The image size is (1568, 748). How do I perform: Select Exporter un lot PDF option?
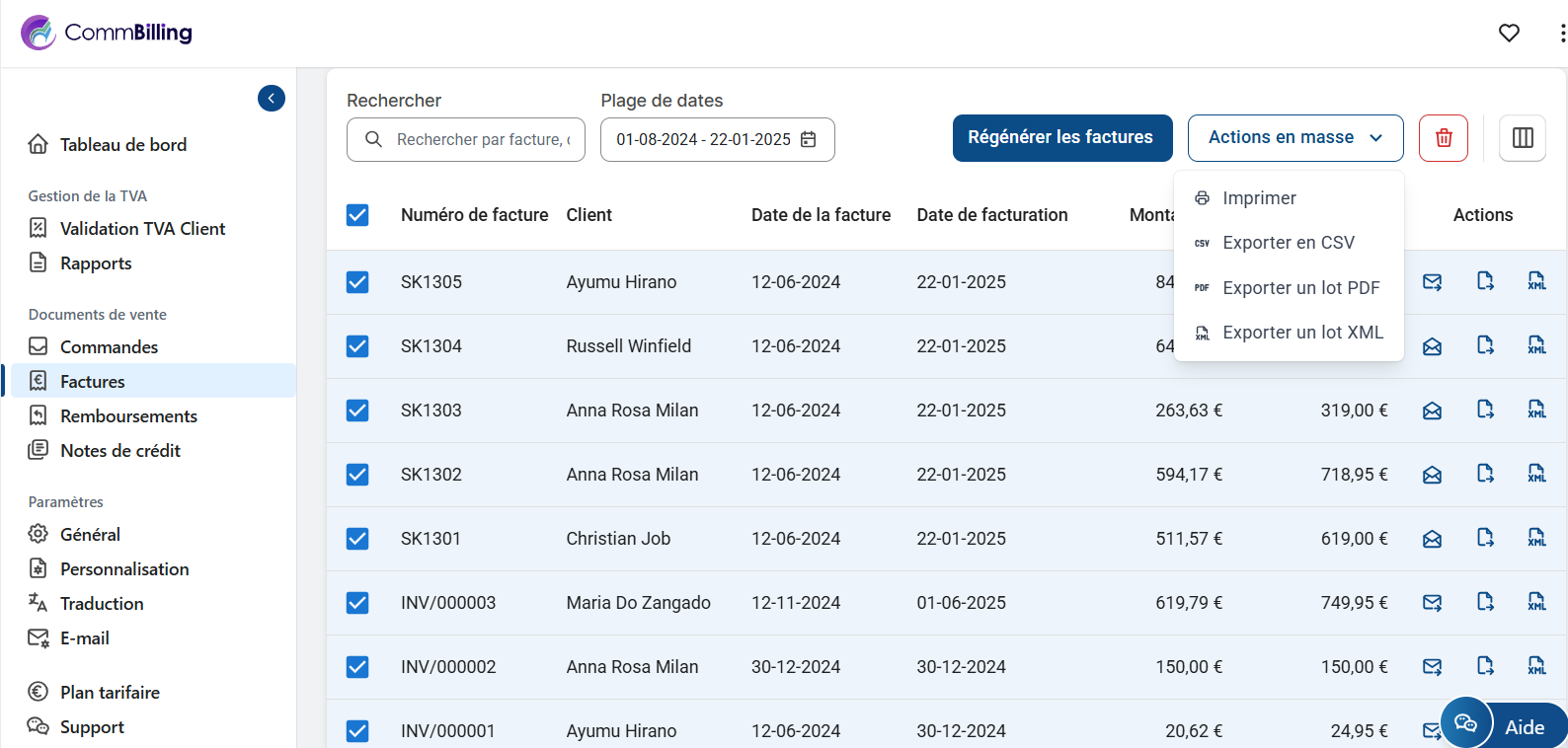tap(1299, 288)
